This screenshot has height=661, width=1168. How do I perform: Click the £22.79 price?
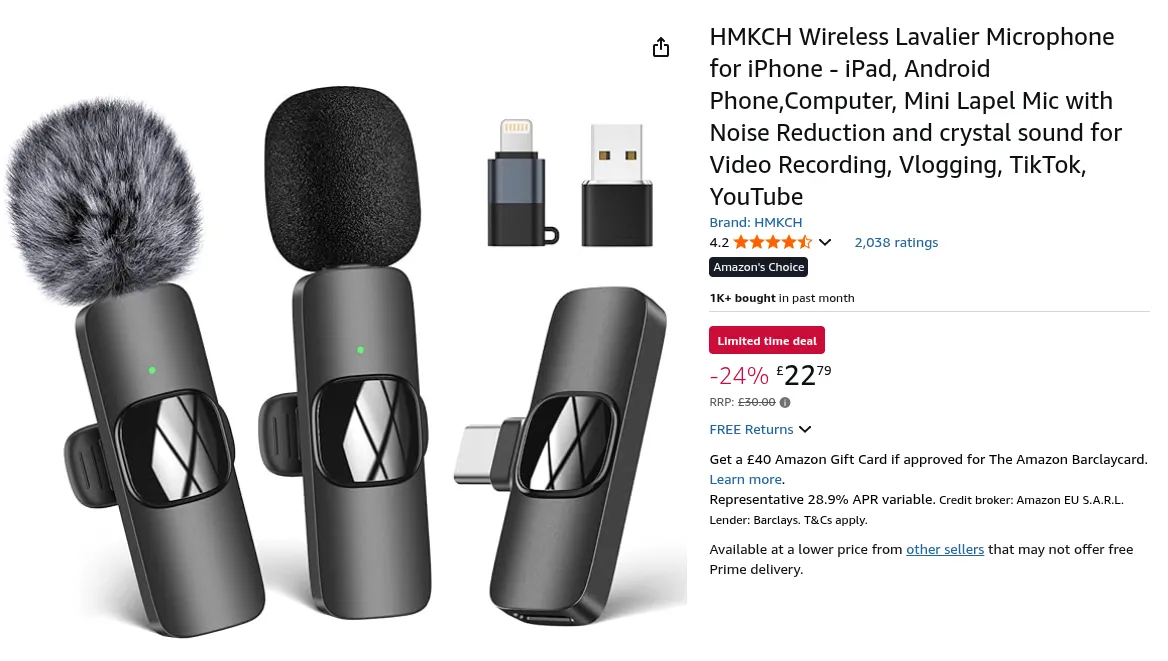(804, 375)
